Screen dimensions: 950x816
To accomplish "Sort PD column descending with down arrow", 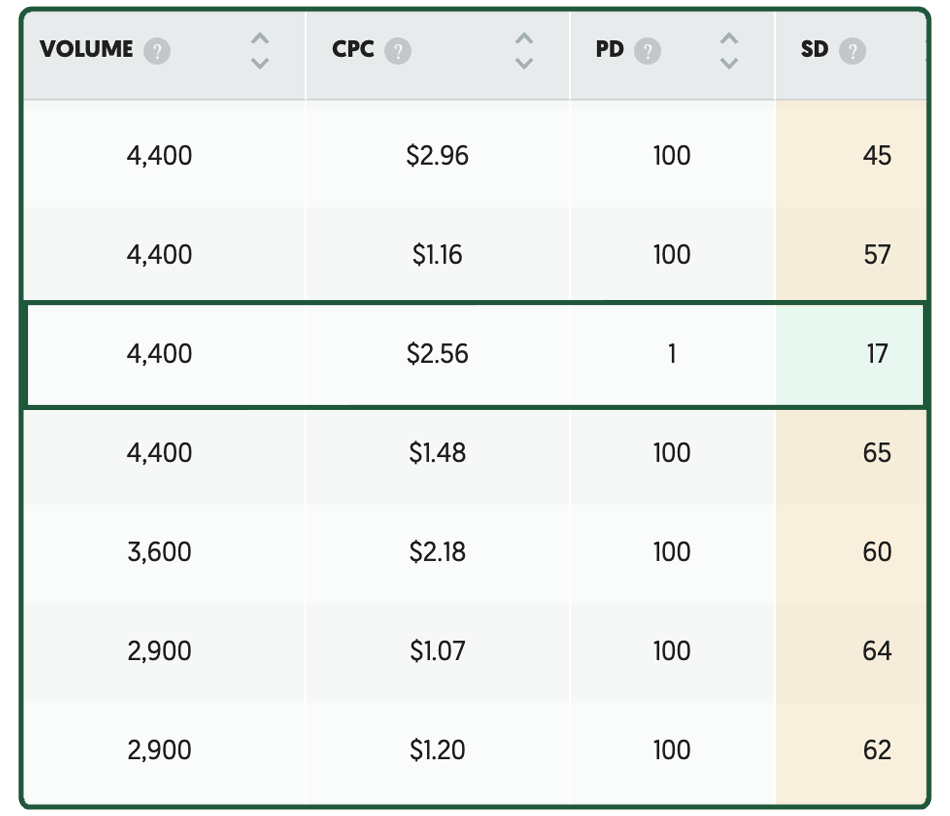I will 729,64.
